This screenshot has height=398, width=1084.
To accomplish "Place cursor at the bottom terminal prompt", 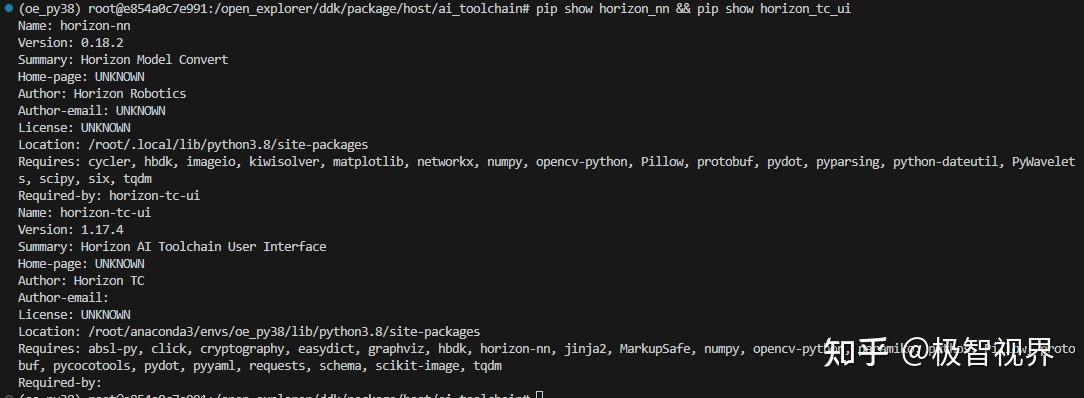I will tap(540, 395).
